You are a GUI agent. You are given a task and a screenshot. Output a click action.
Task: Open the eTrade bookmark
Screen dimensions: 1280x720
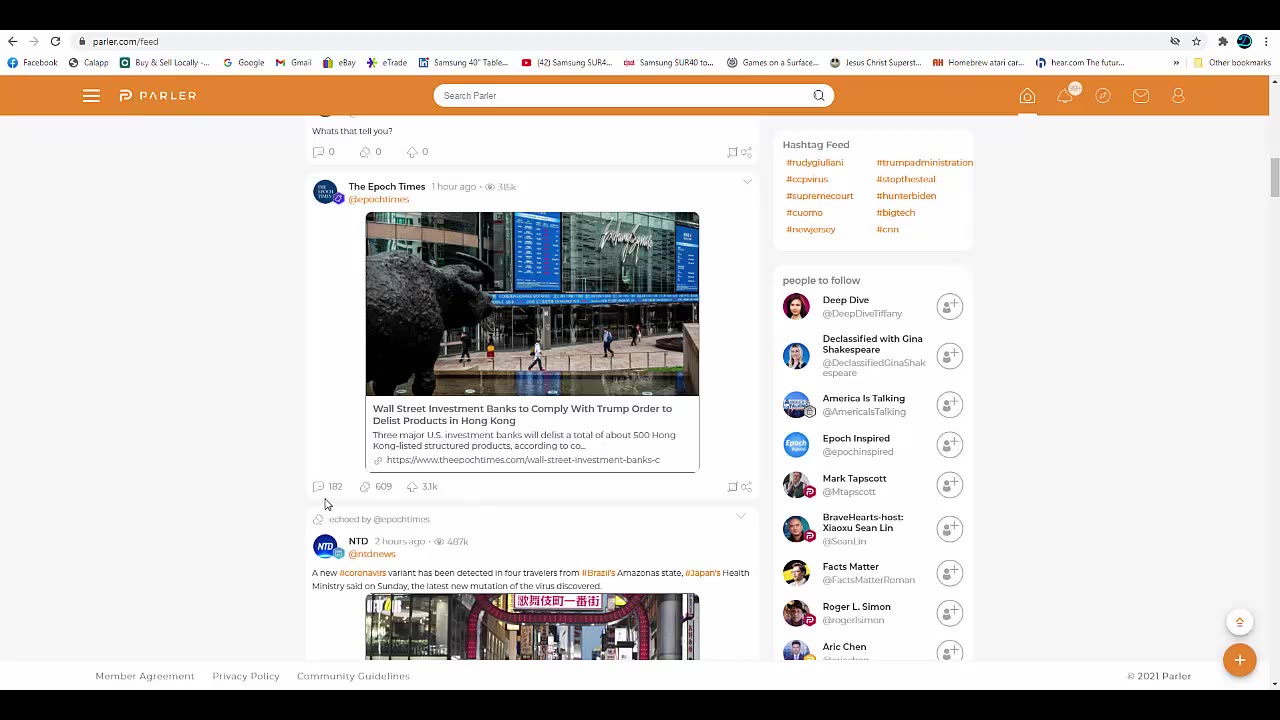(x=387, y=62)
